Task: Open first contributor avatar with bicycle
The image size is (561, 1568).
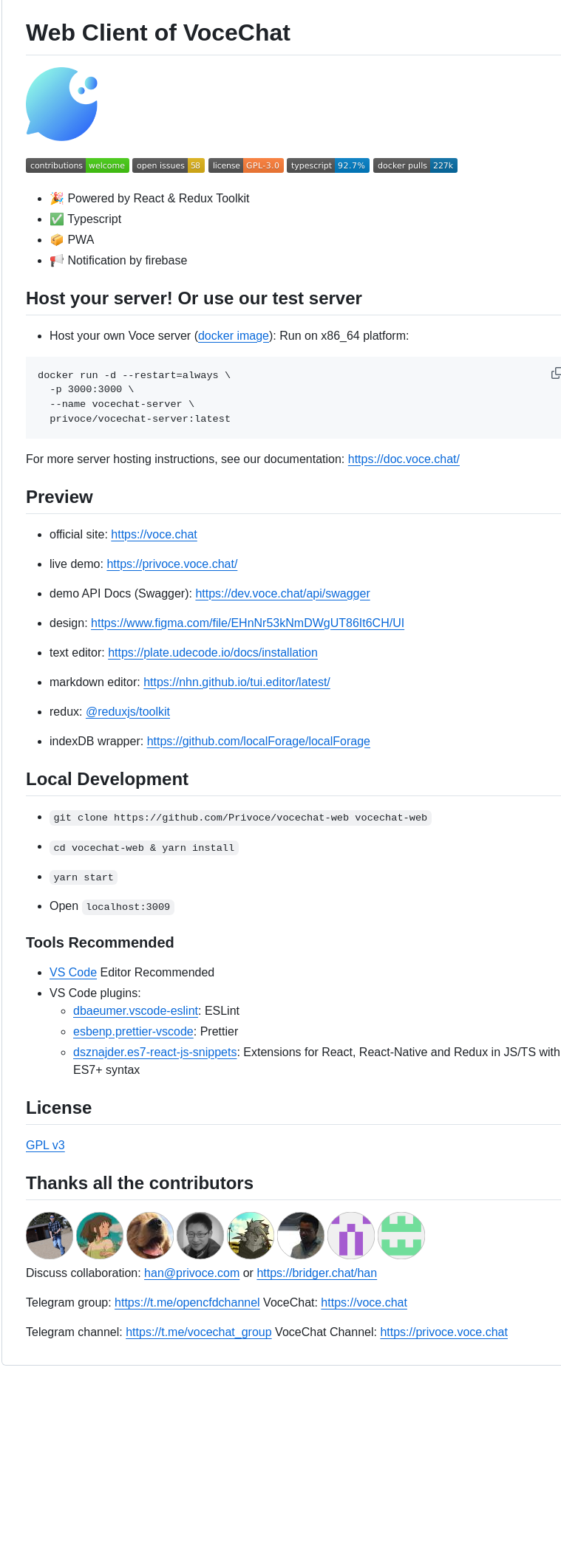Action: (50, 1236)
